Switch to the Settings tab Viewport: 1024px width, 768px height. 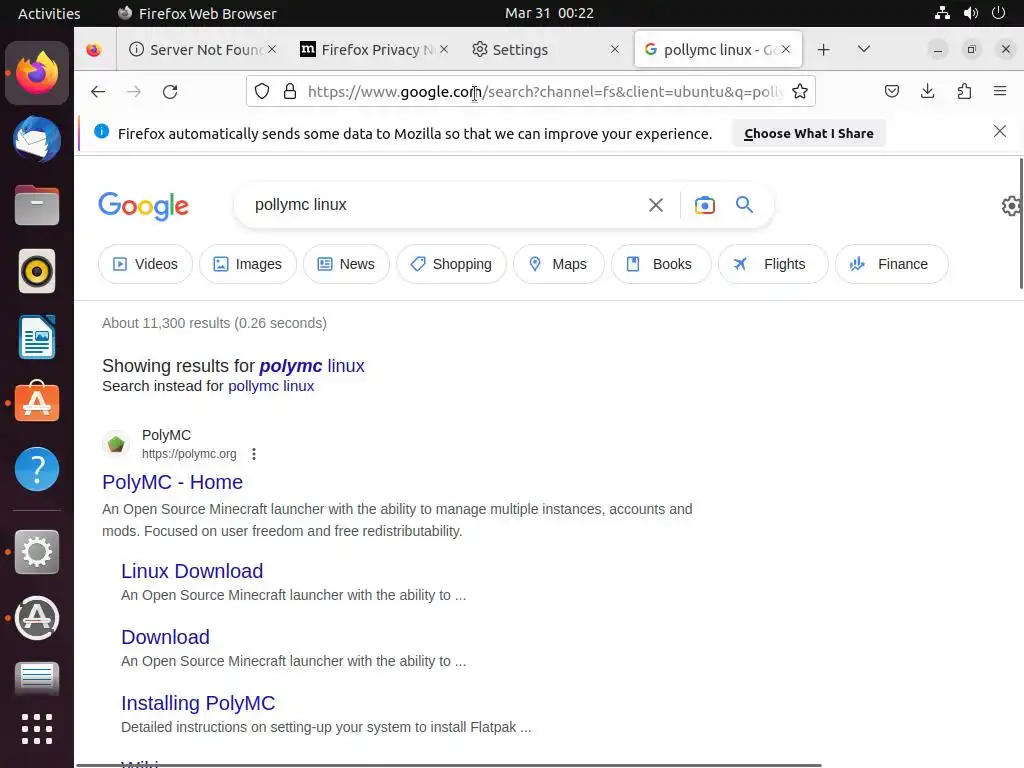[x=545, y=50]
